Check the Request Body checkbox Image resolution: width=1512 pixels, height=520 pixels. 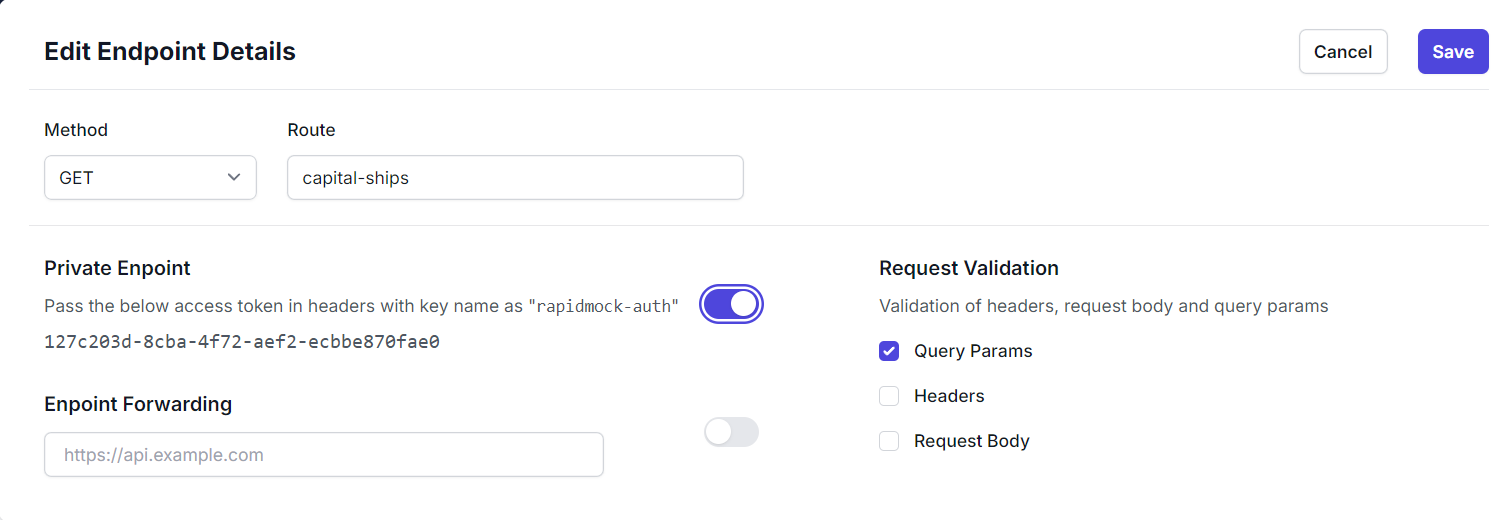[x=889, y=441]
